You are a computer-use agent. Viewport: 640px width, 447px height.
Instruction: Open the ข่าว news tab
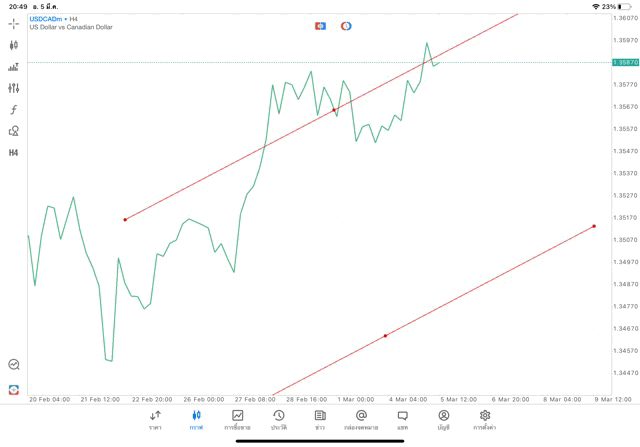point(320,419)
